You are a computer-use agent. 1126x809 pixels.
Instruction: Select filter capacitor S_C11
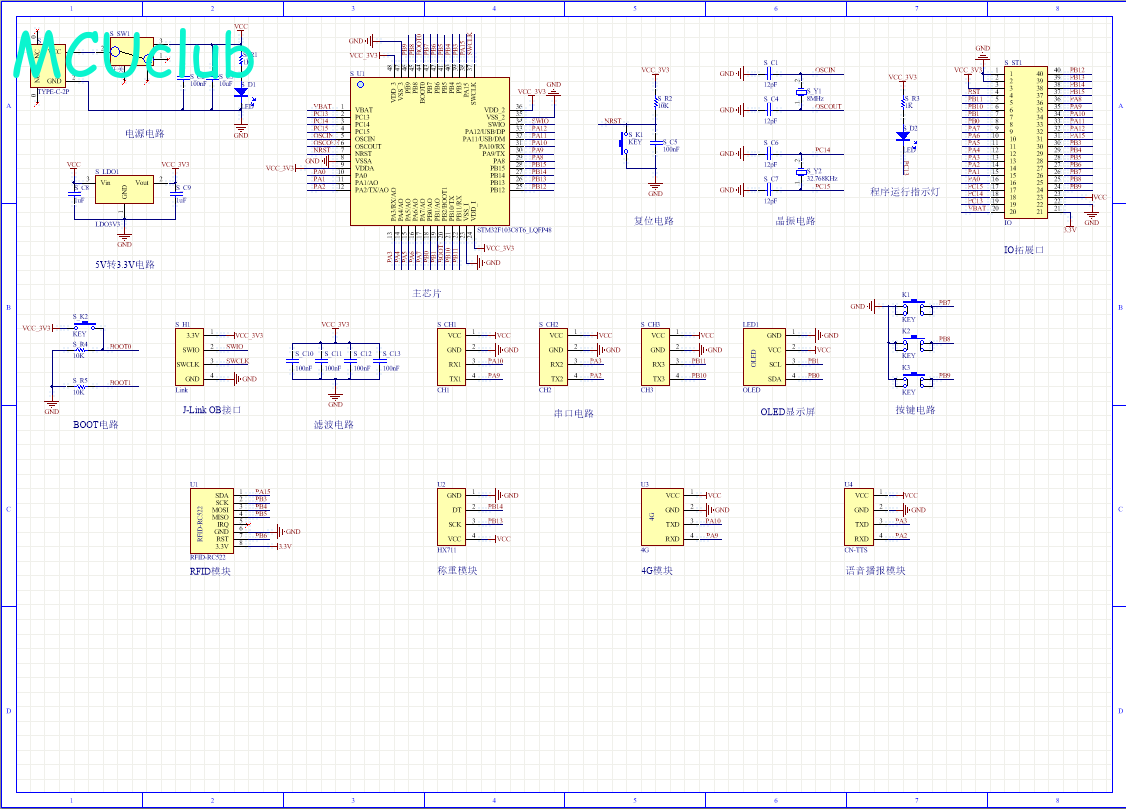tap(322, 360)
